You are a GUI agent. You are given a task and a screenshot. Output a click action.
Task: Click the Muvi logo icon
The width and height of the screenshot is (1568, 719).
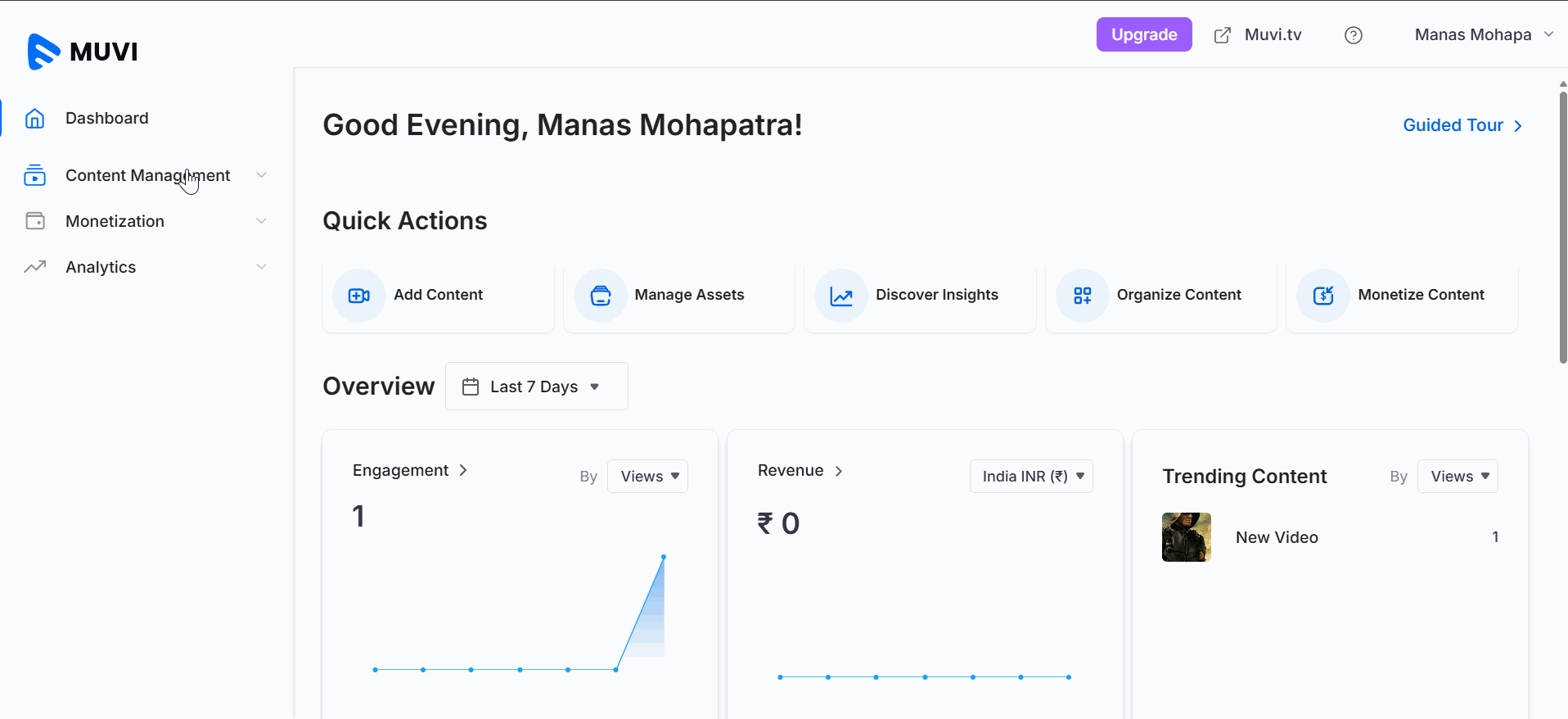[43, 52]
